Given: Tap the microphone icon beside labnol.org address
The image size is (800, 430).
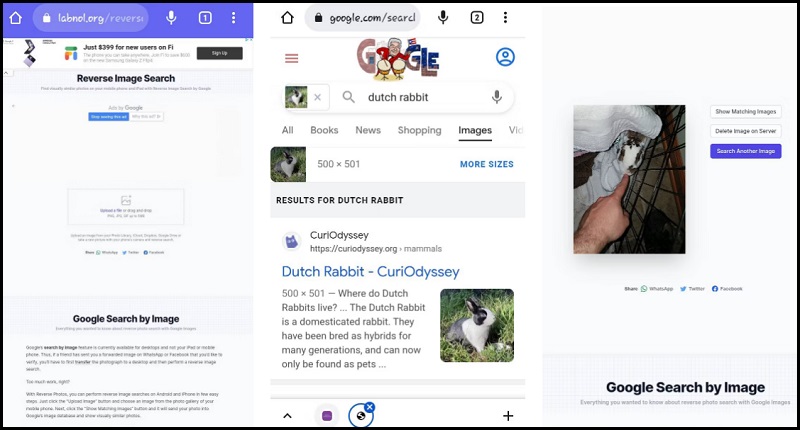Looking at the screenshot, I should pos(171,18).
